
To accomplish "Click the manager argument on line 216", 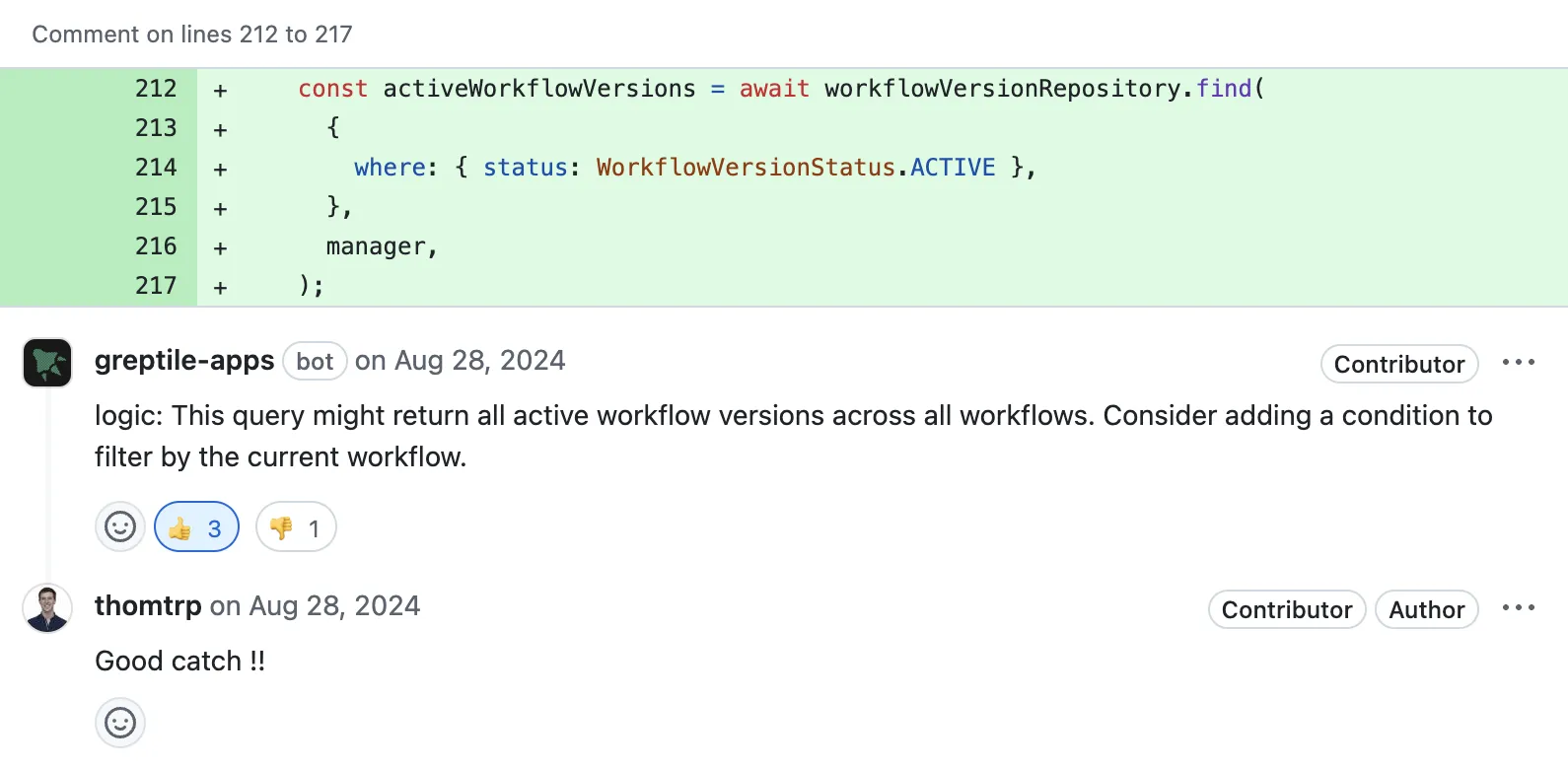I will (x=376, y=246).
